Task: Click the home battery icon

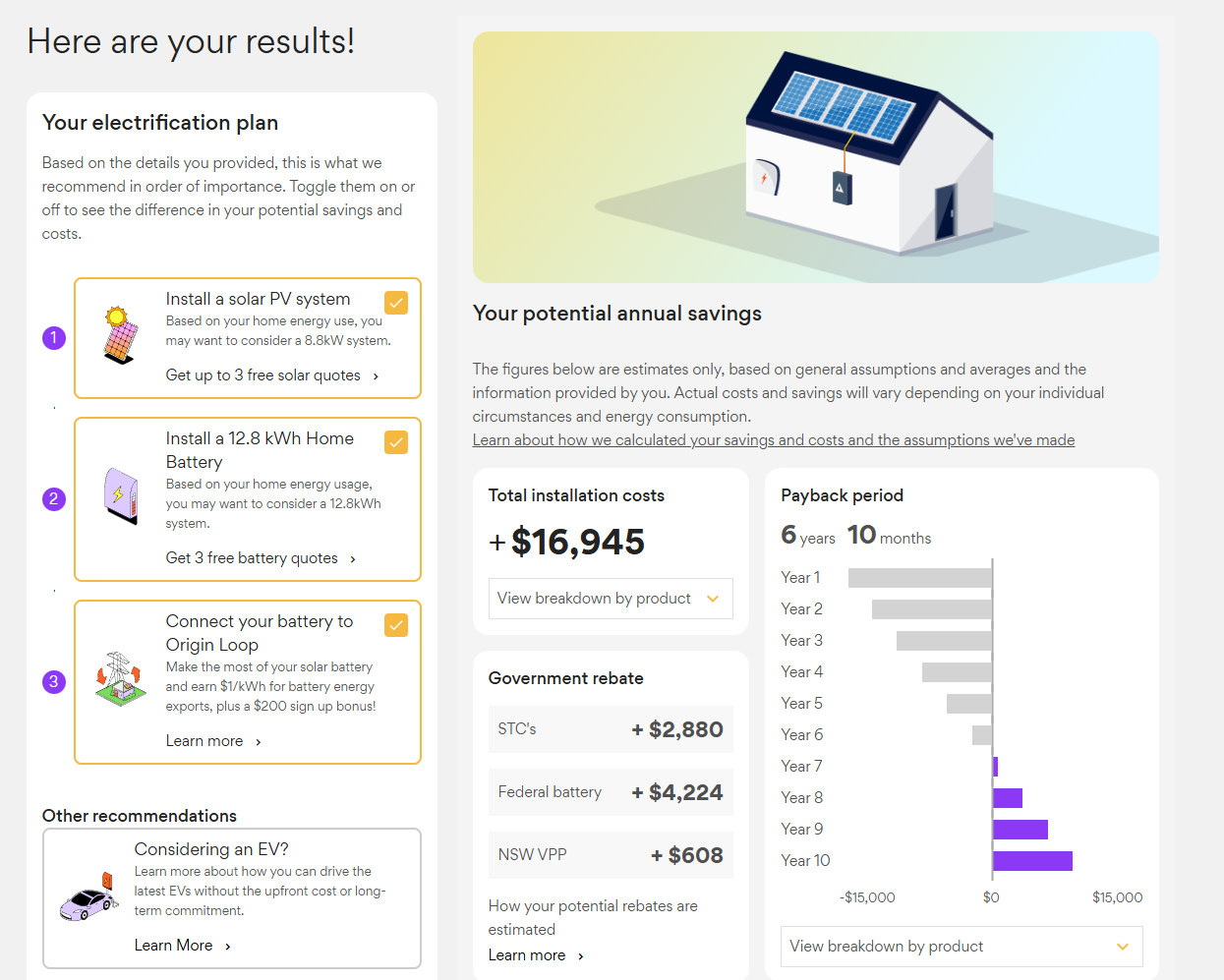Action: (122, 495)
